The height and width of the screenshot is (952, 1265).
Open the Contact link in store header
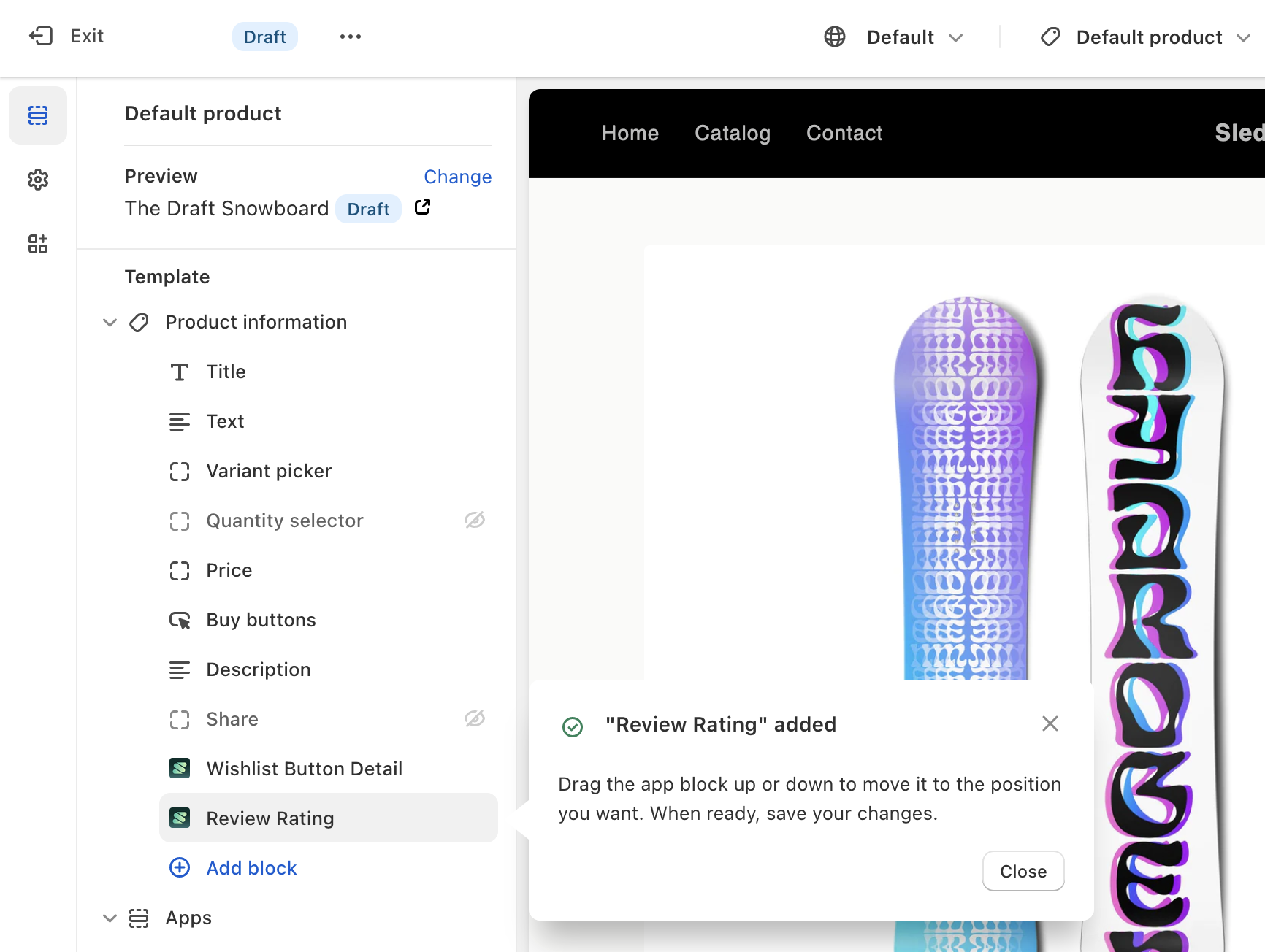tap(844, 133)
